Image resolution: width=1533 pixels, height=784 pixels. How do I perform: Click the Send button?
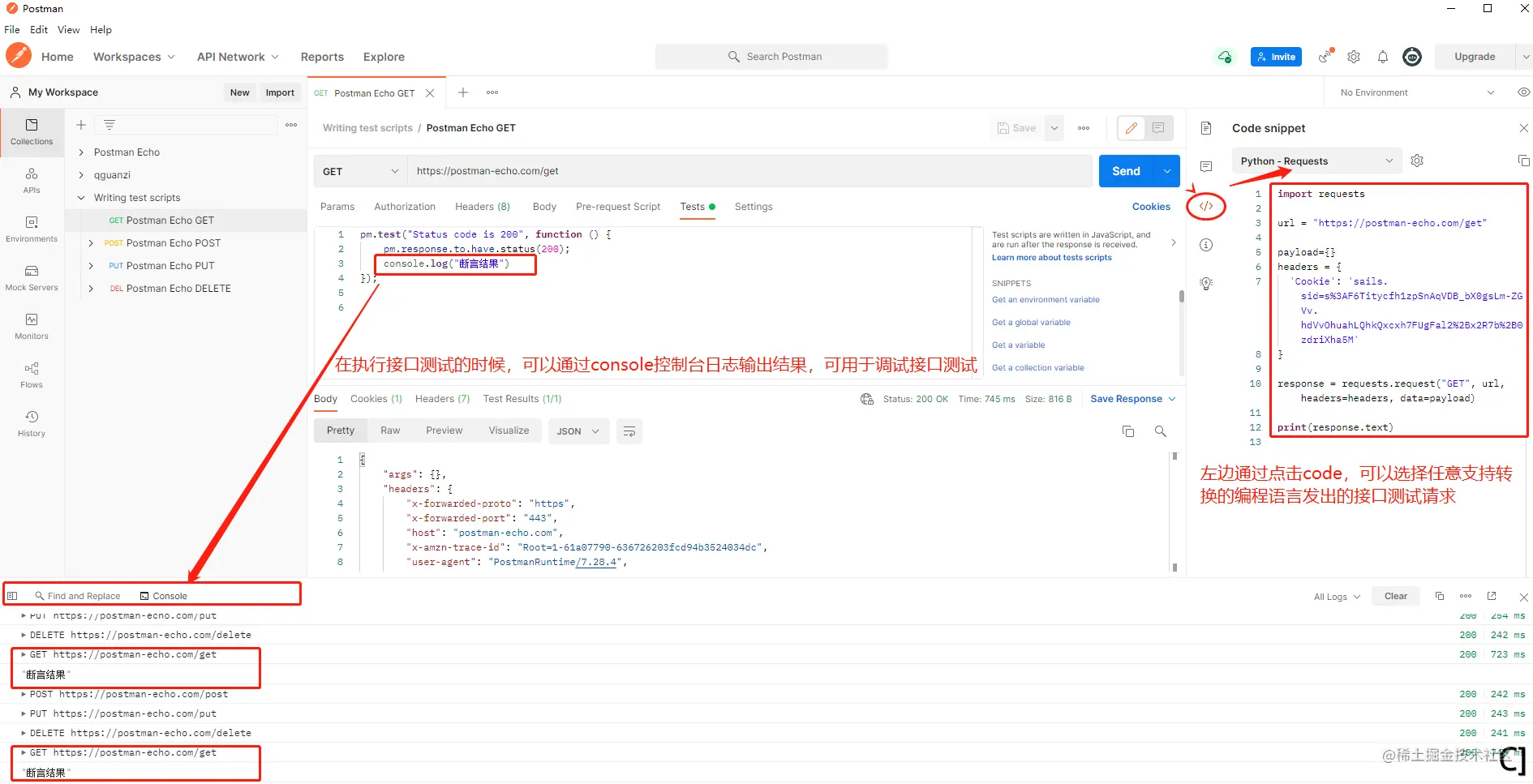[1127, 171]
